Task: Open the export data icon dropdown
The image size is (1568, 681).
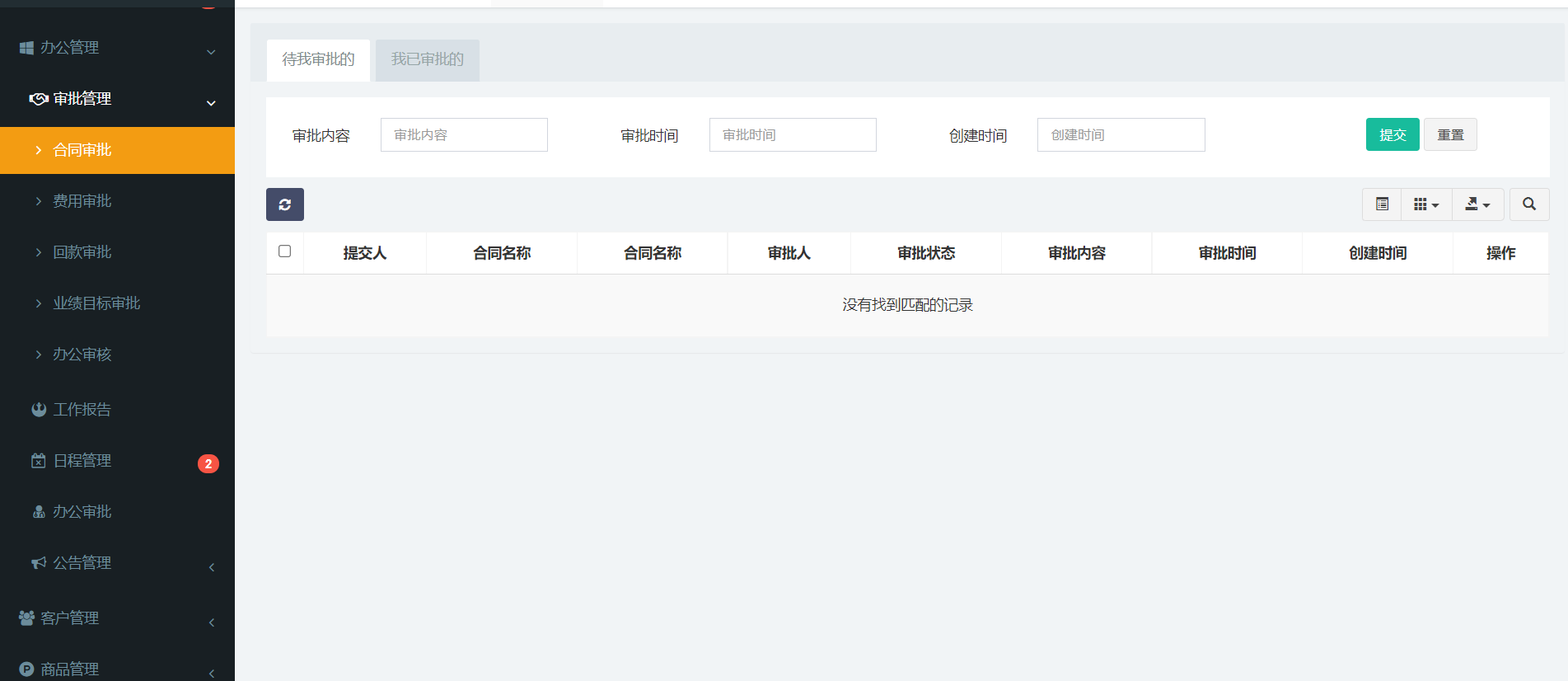Action: 1478,204
